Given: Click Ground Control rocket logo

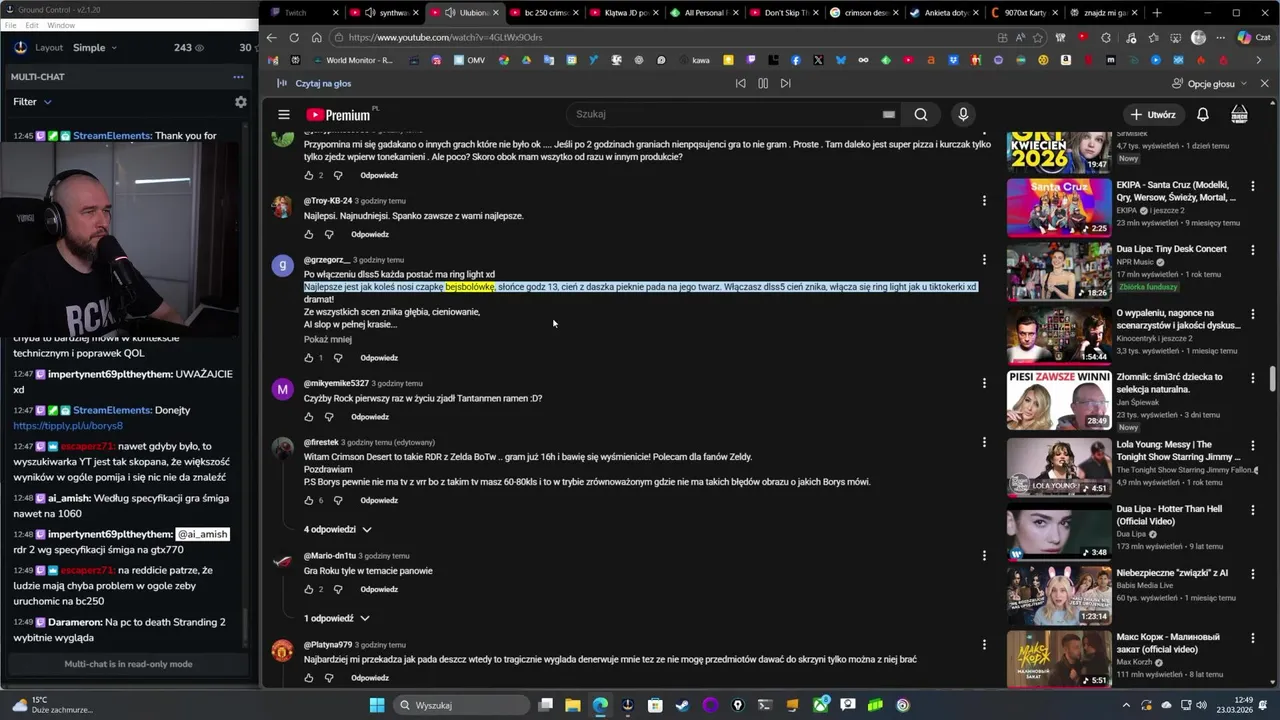Looking at the screenshot, I should point(20,47).
